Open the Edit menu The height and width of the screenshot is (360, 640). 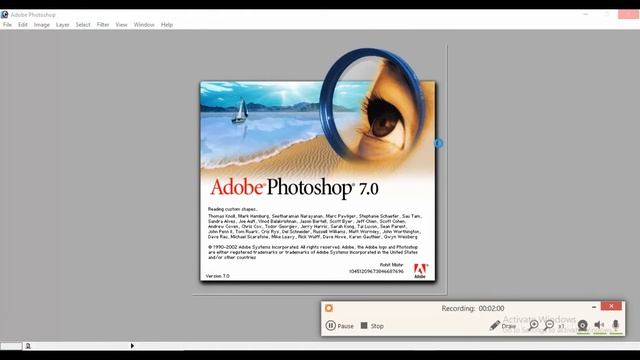23,25
